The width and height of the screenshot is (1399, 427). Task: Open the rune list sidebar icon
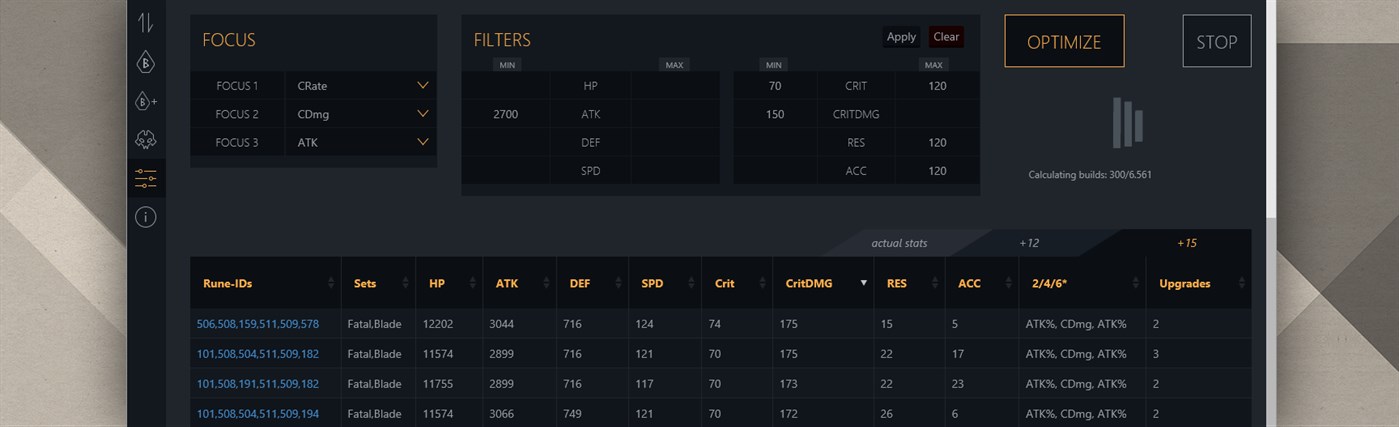click(x=146, y=62)
